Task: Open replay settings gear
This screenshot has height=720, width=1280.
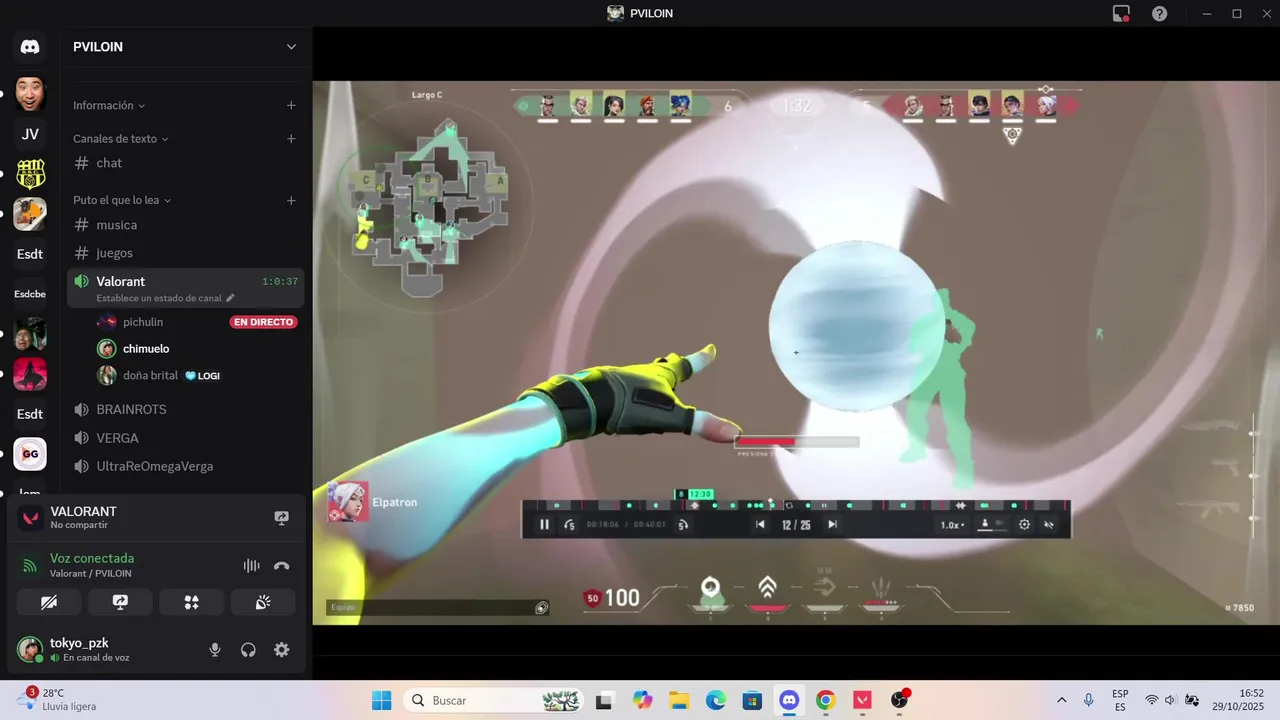Action: click(x=1024, y=524)
